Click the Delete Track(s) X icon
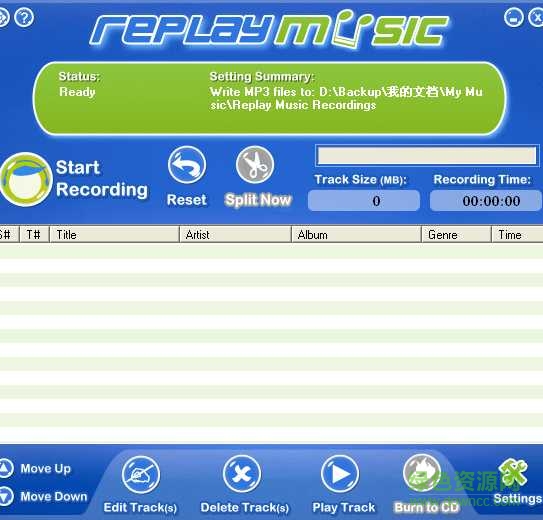 coord(242,474)
